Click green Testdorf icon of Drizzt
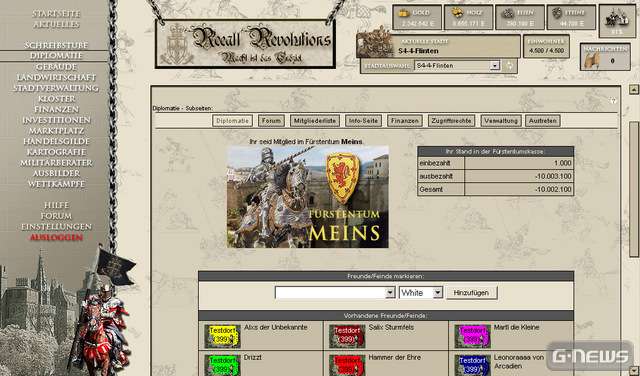This screenshot has height=376, width=640. point(222,365)
